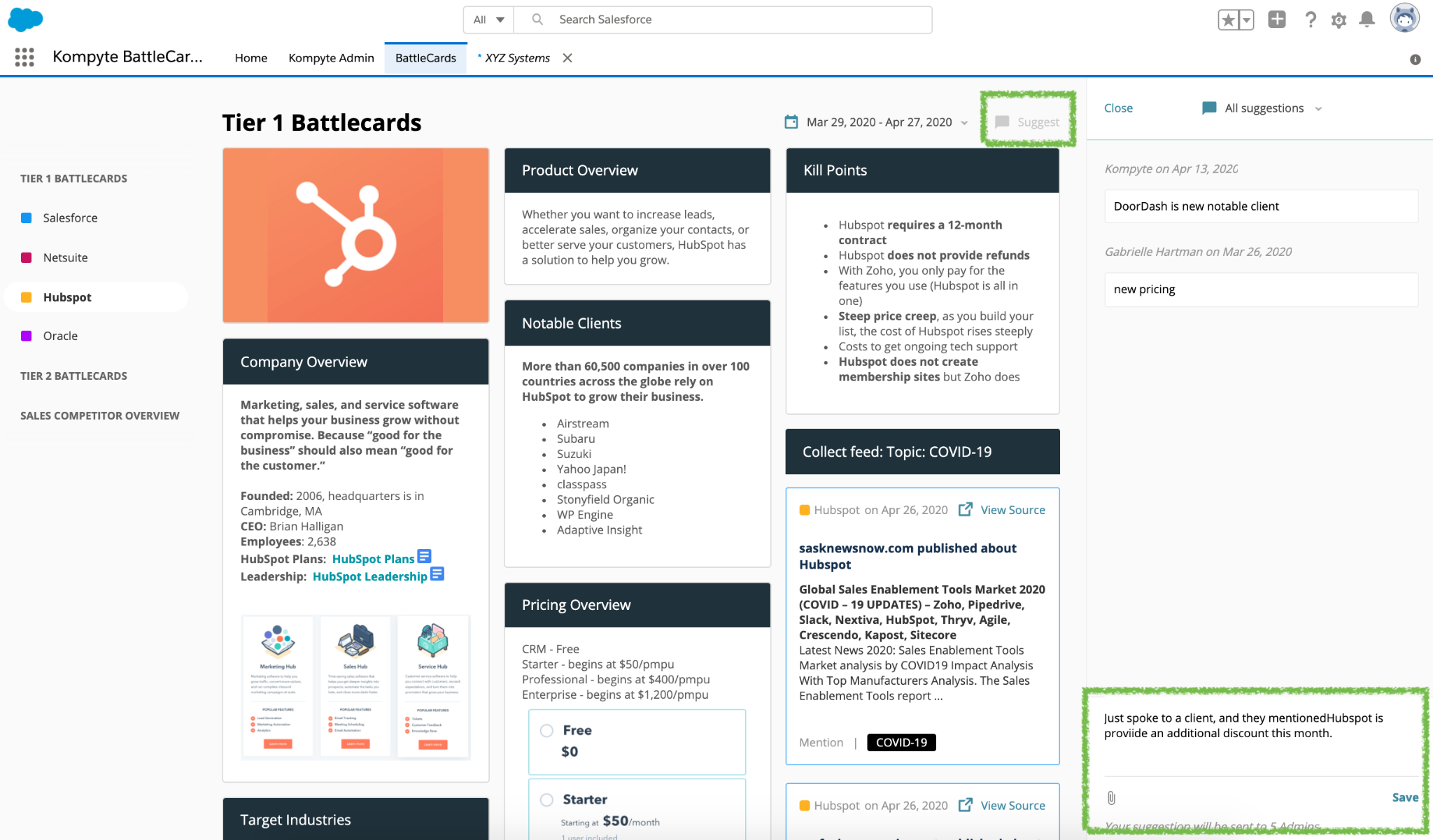This screenshot has width=1433, height=840.
Task: Click into the suggestion text box
Action: [1262, 741]
